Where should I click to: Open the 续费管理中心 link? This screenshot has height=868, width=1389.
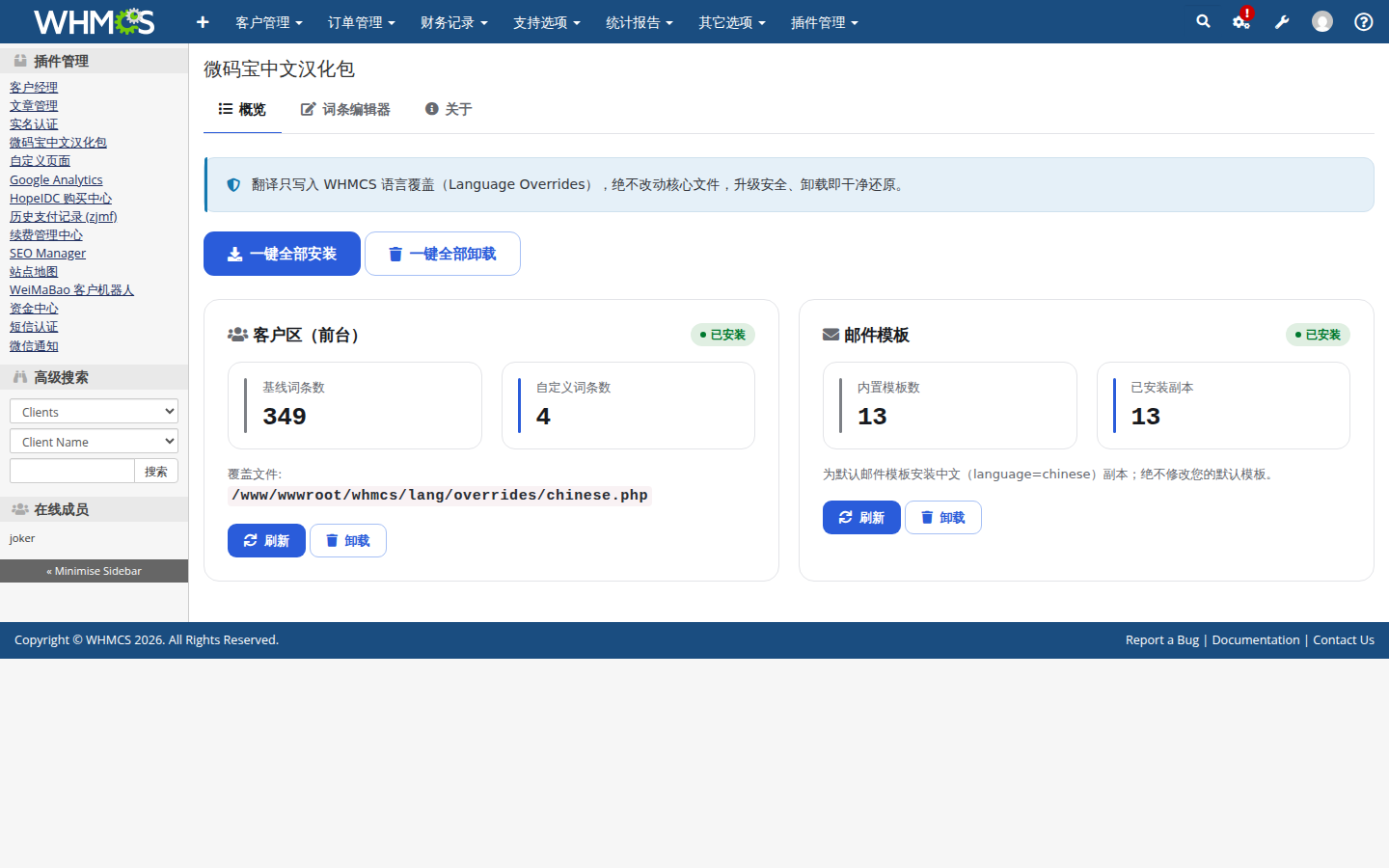(x=46, y=234)
